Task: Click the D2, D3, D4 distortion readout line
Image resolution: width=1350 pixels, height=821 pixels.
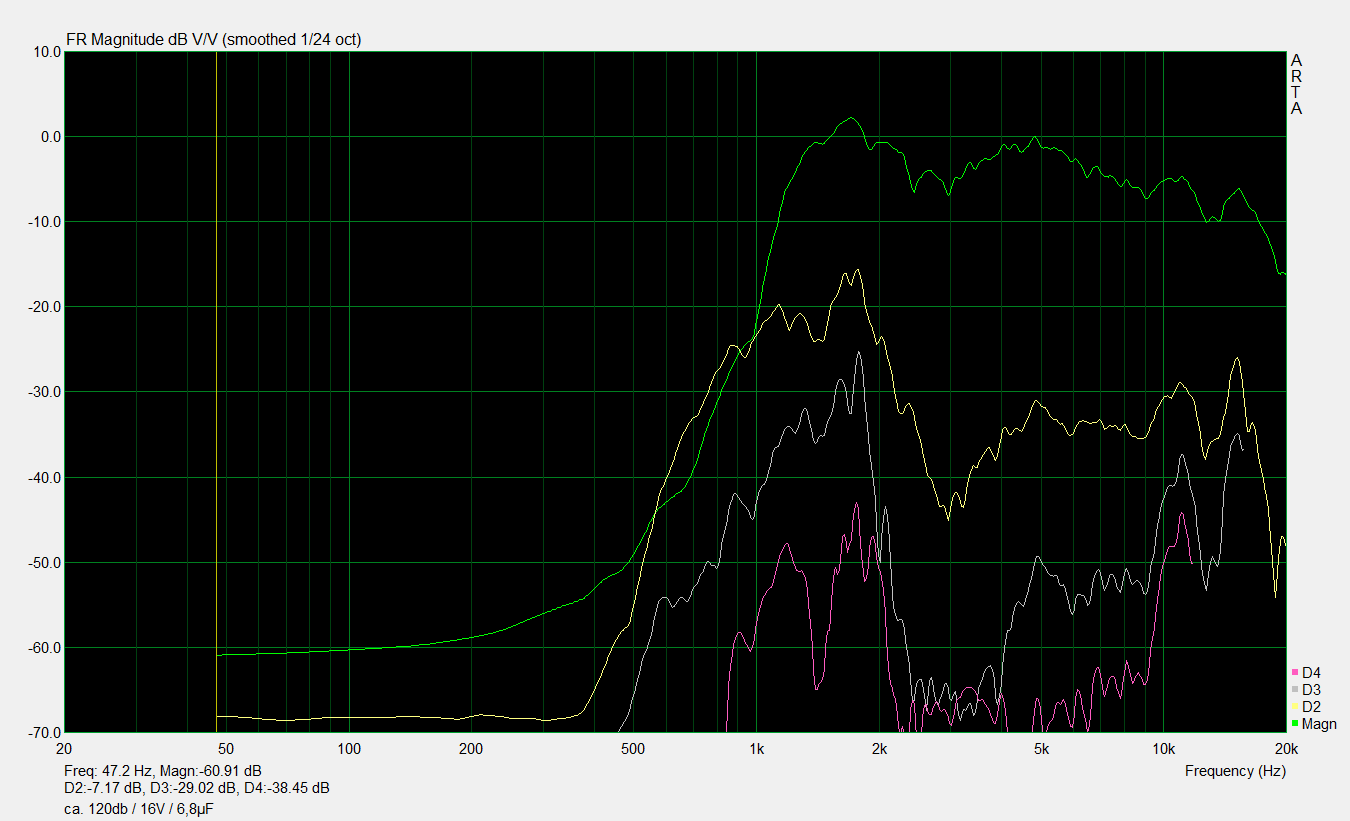Action: coord(196,788)
